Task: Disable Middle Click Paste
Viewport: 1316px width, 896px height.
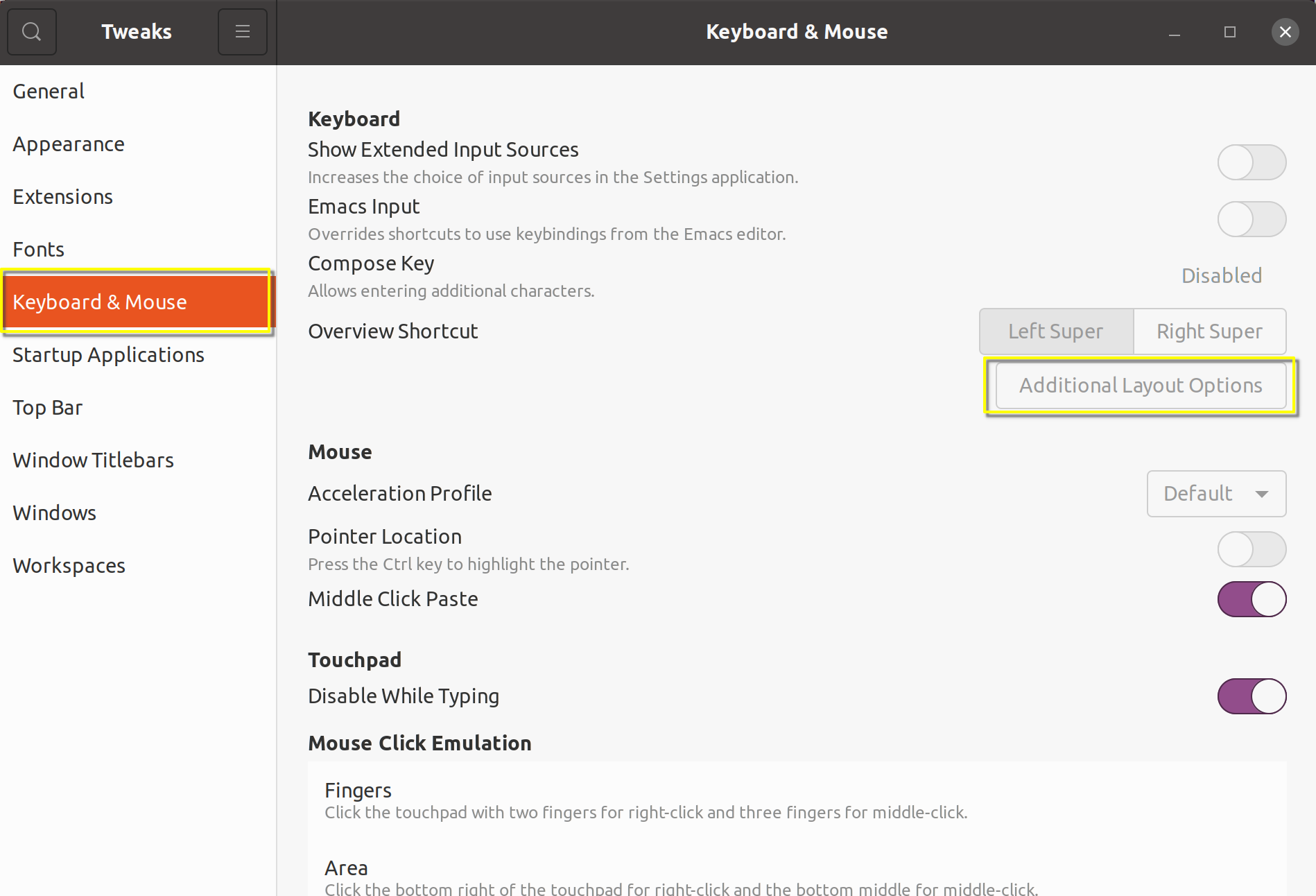Action: tap(1252, 599)
